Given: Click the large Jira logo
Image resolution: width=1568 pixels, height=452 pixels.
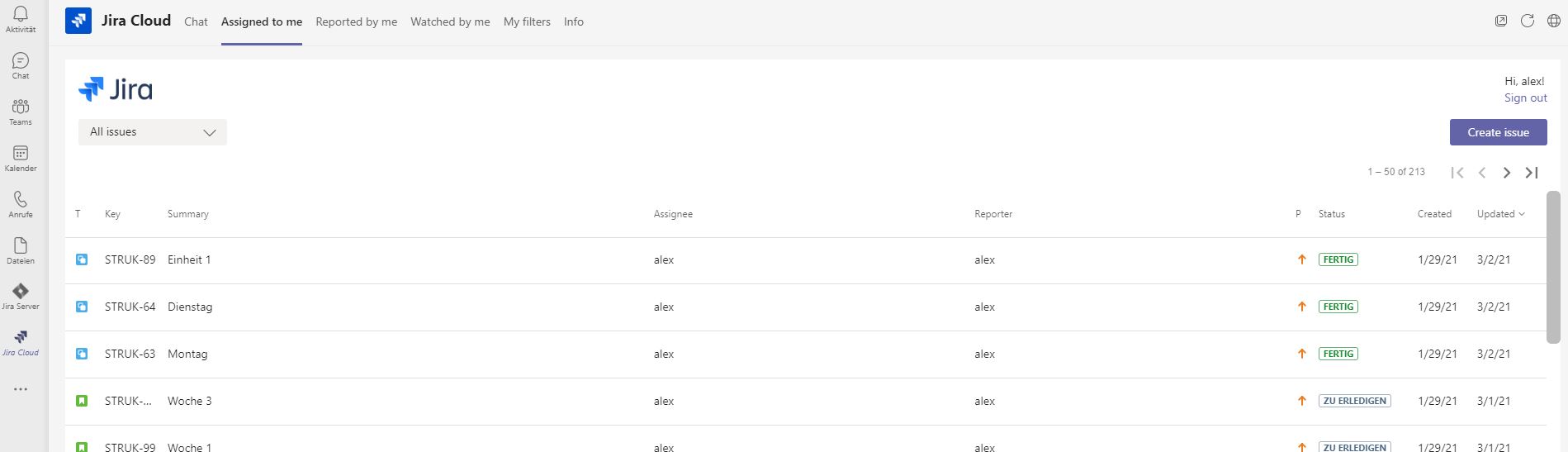Looking at the screenshot, I should [x=116, y=89].
